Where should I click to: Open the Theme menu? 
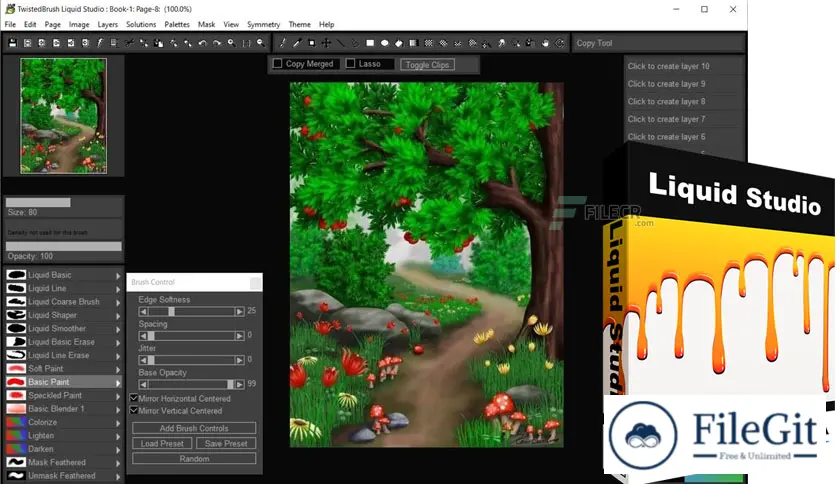point(300,25)
